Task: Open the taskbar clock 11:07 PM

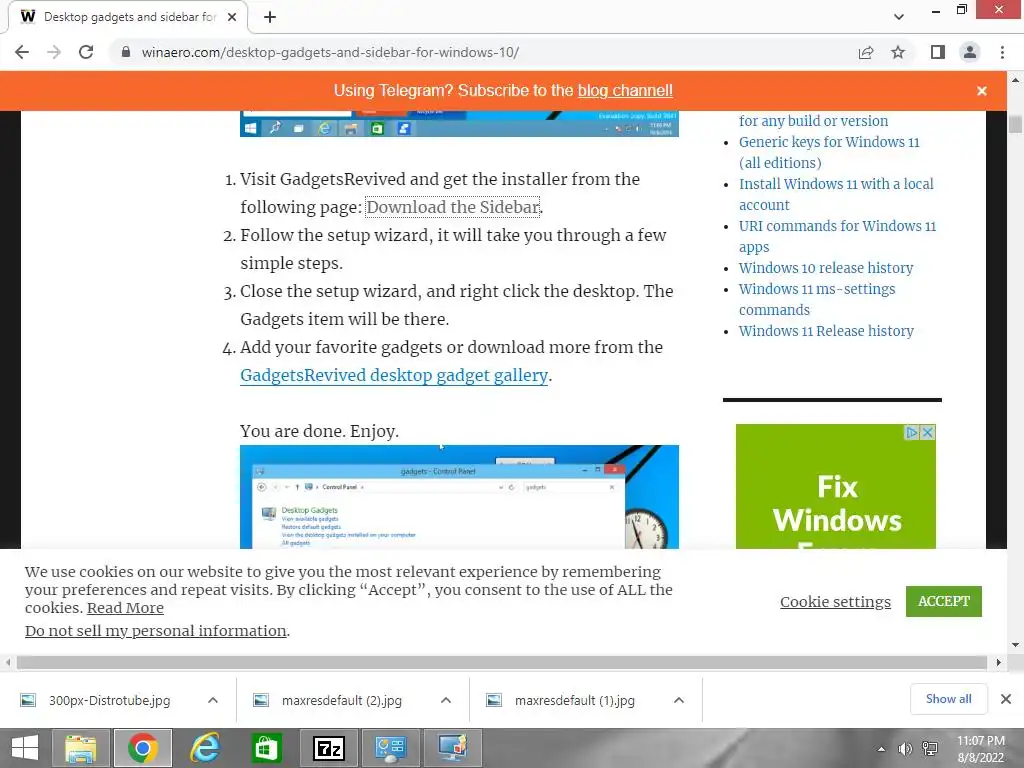Action: pyautogui.click(x=980, y=749)
